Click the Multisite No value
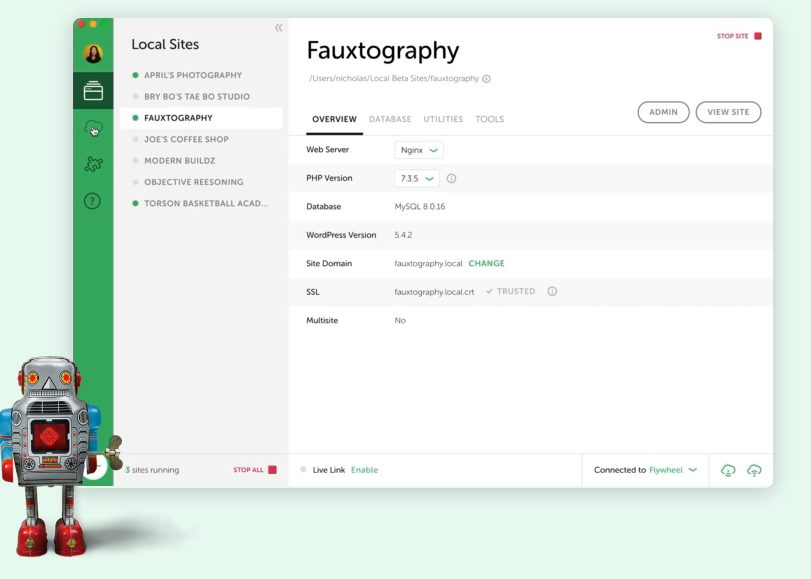Screen dimensions: 811x579 400,320
